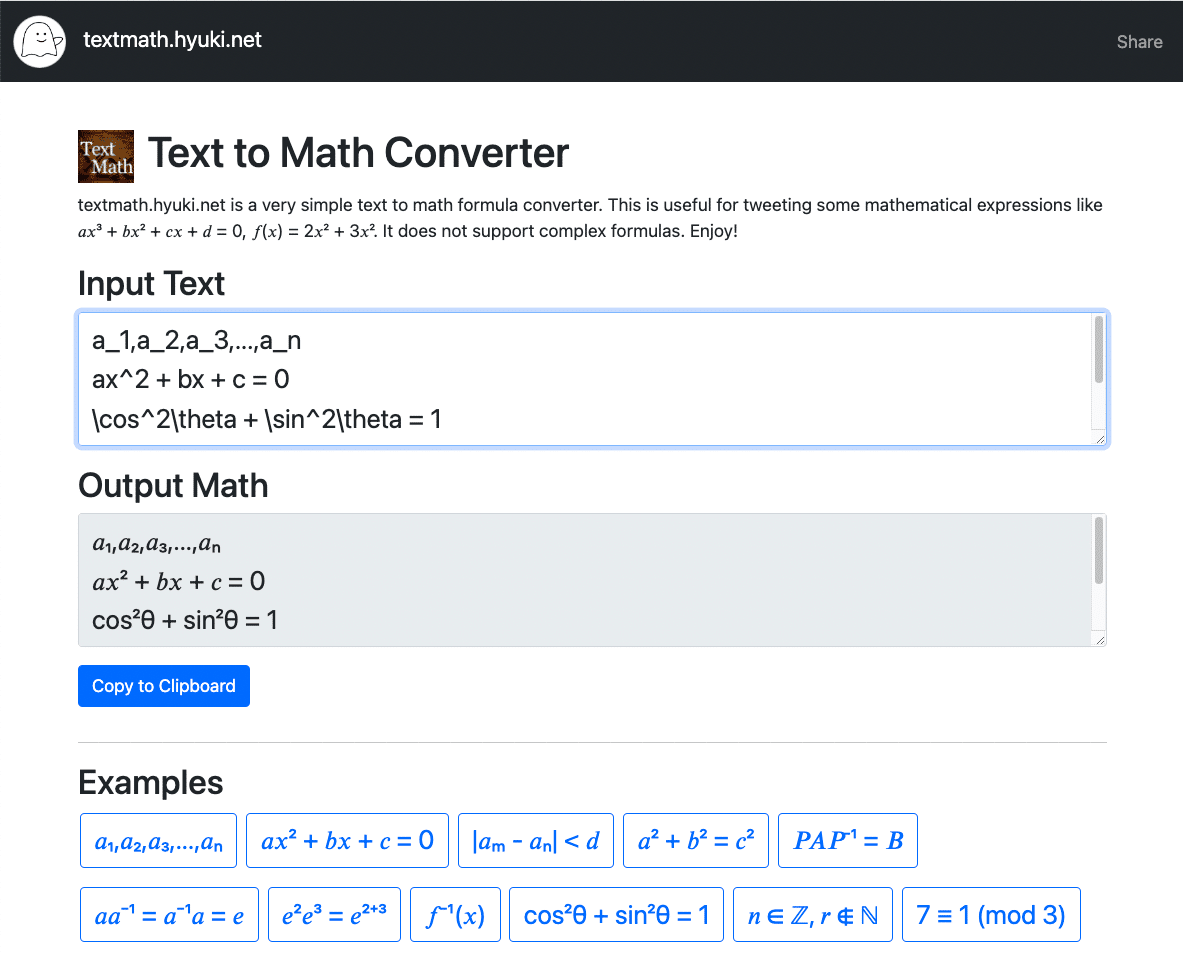This screenshot has width=1183, height=959.
Task: Insert the e²e³ = e²⁺³ example
Action: (334, 915)
